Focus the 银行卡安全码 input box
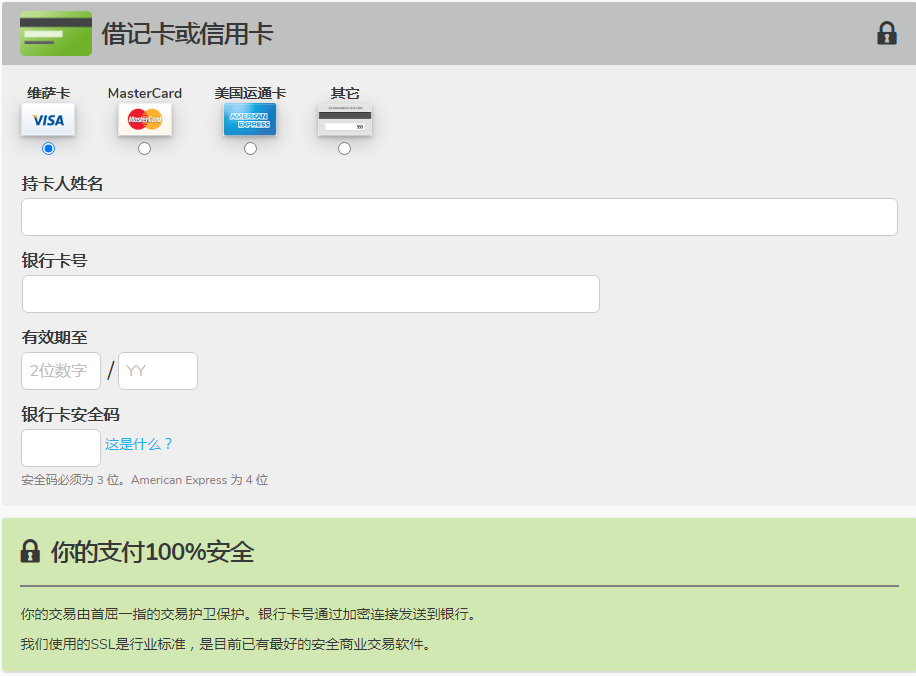The height and width of the screenshot is (676, 916). [x=61, y=448]
